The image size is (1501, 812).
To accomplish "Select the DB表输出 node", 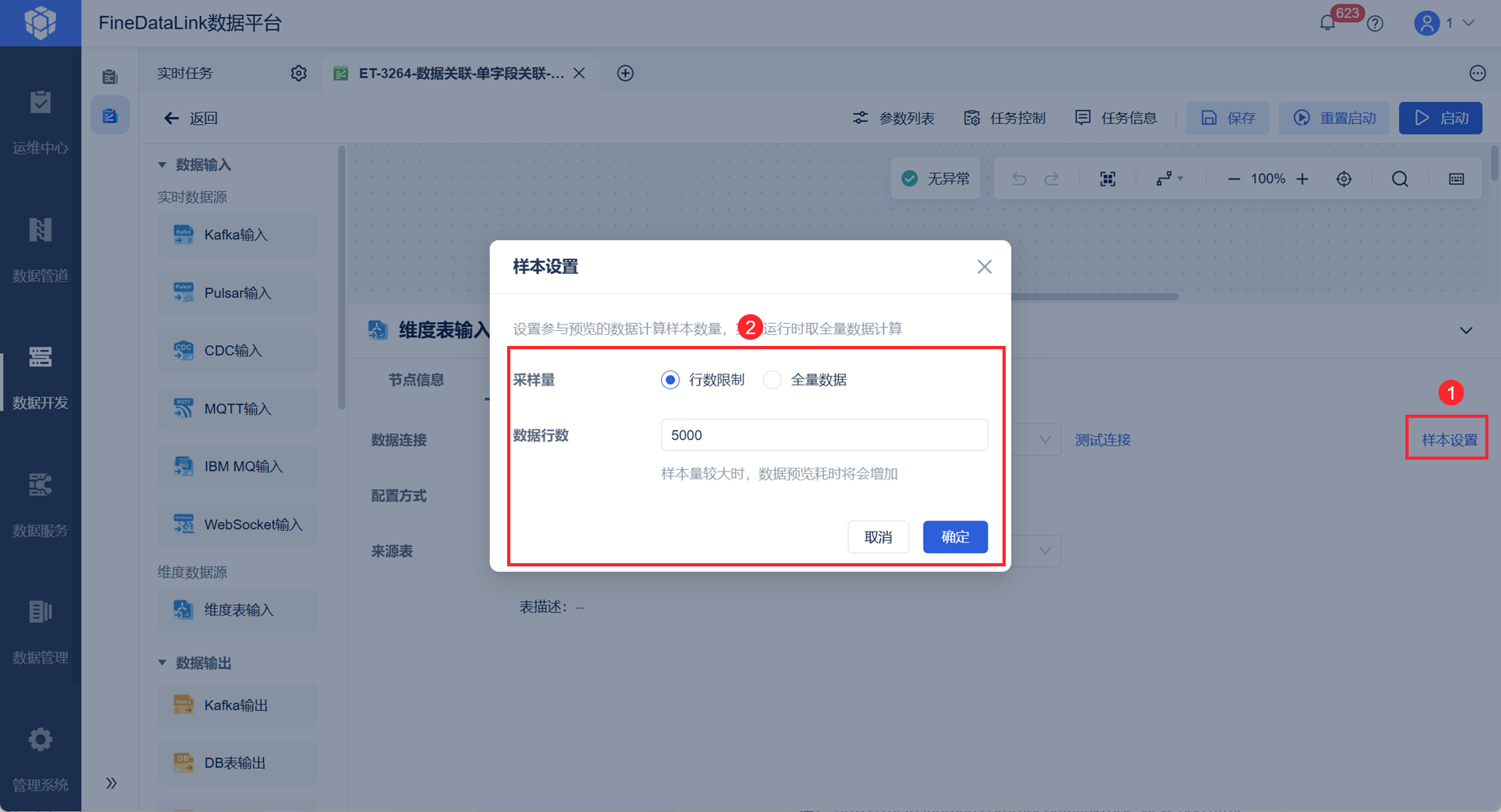I will tap(238, 763).
